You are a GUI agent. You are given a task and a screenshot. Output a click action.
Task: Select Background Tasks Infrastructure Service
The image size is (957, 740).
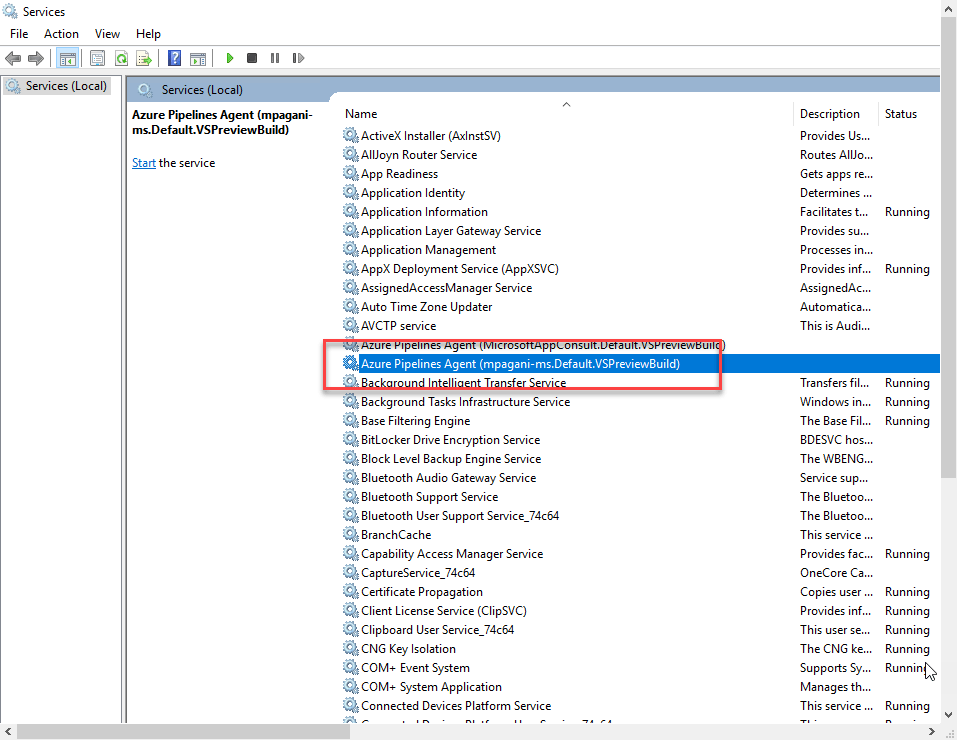tap(465, 402)
